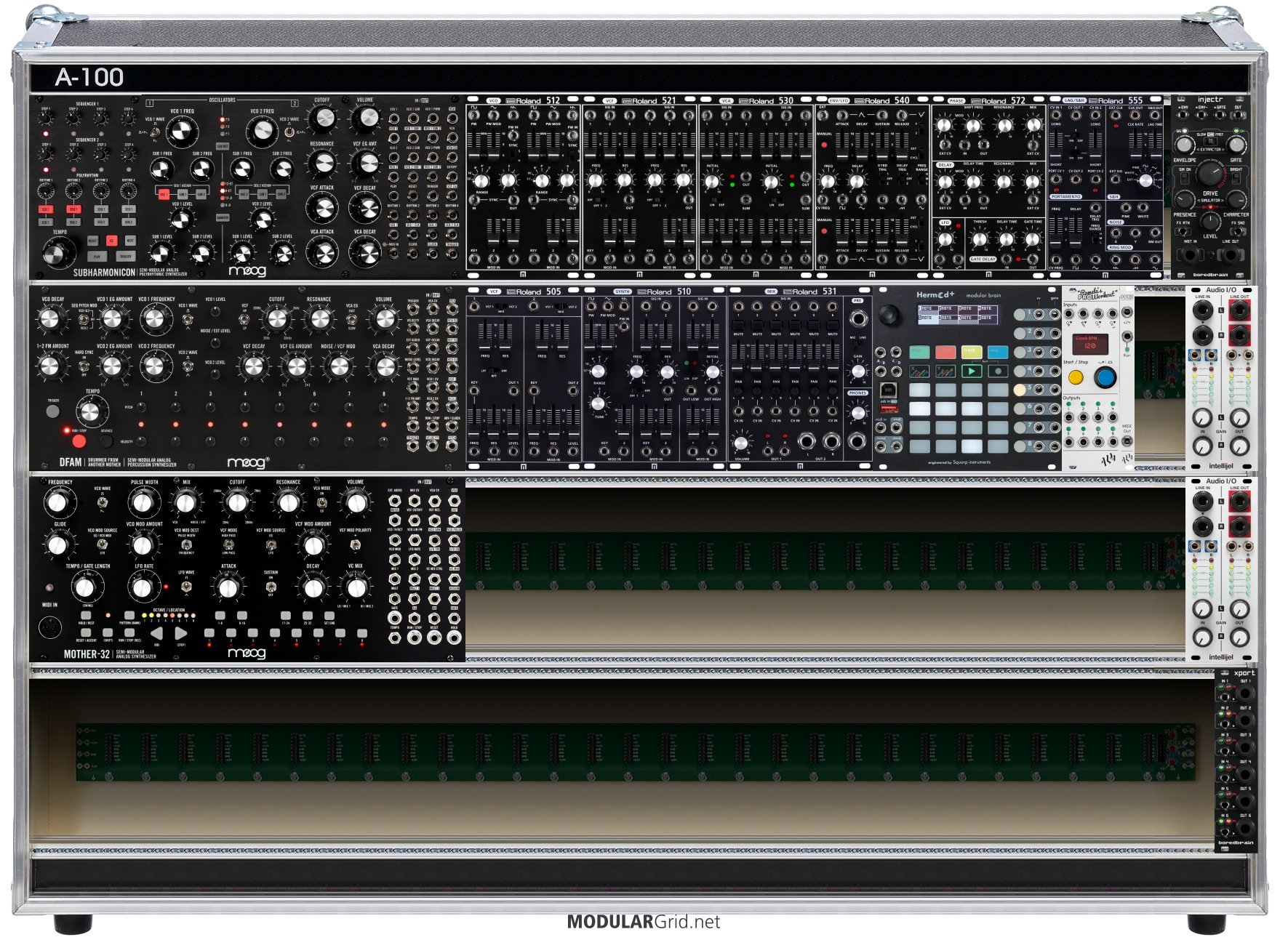Toggle the DFAM HARD SYNC switch
Screen dimensions: 1288x937
coord(84,366)
